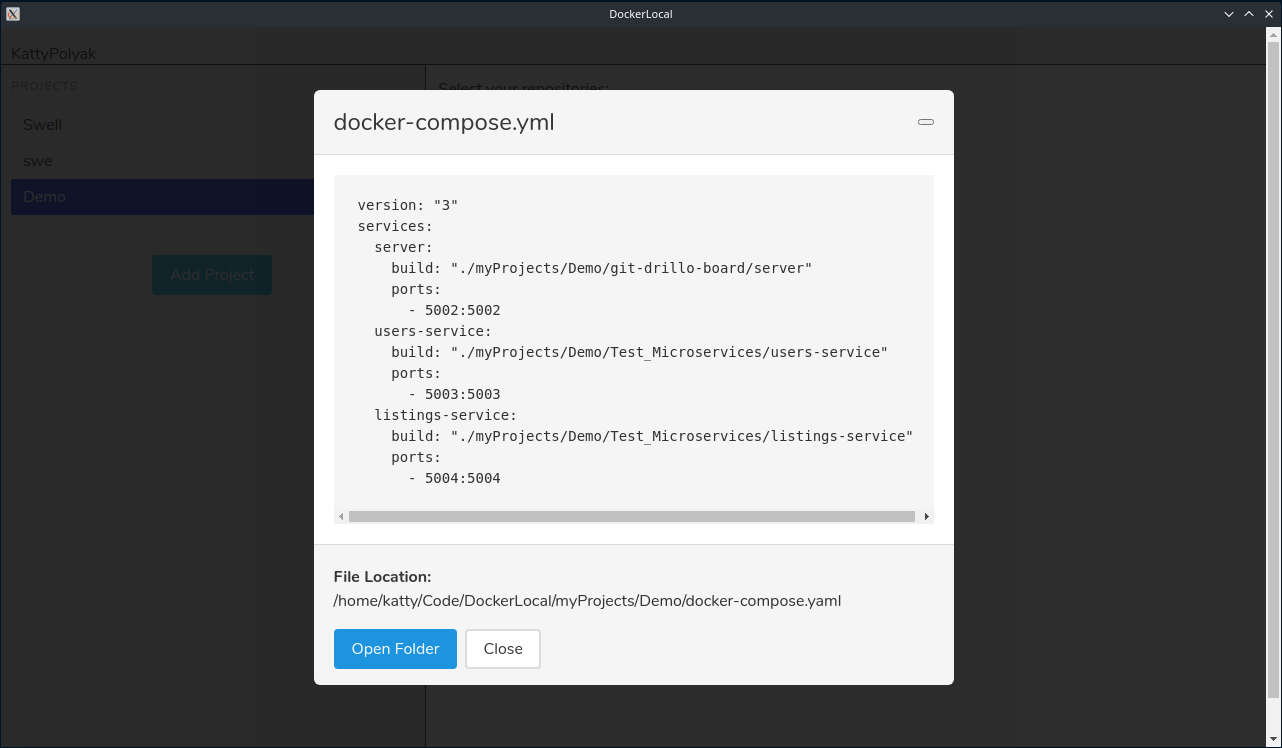Click the DockerLocal title bar label
This screenshot has width=1282, height=748.
coord(640,14)
